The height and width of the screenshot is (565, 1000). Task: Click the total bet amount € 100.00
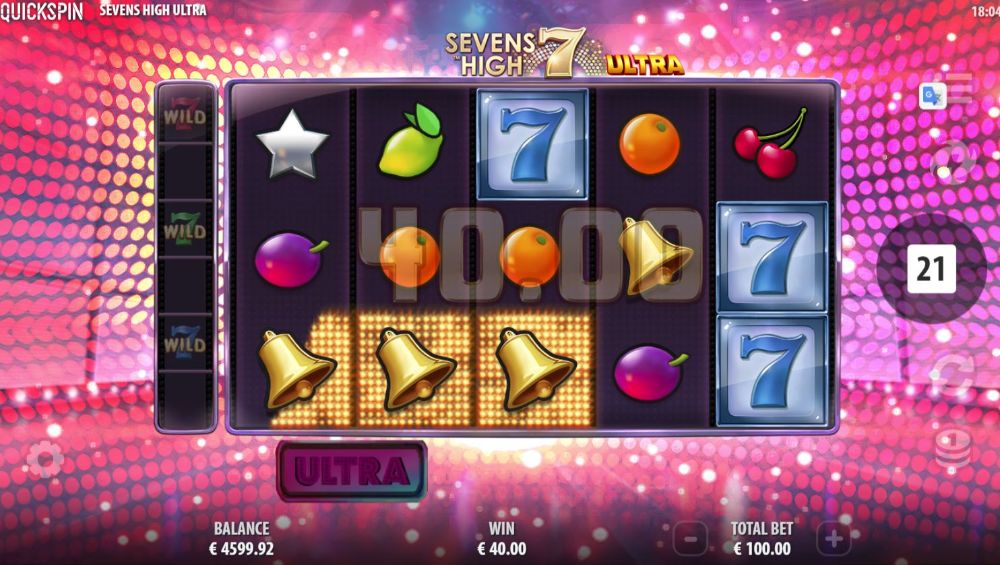761,548
